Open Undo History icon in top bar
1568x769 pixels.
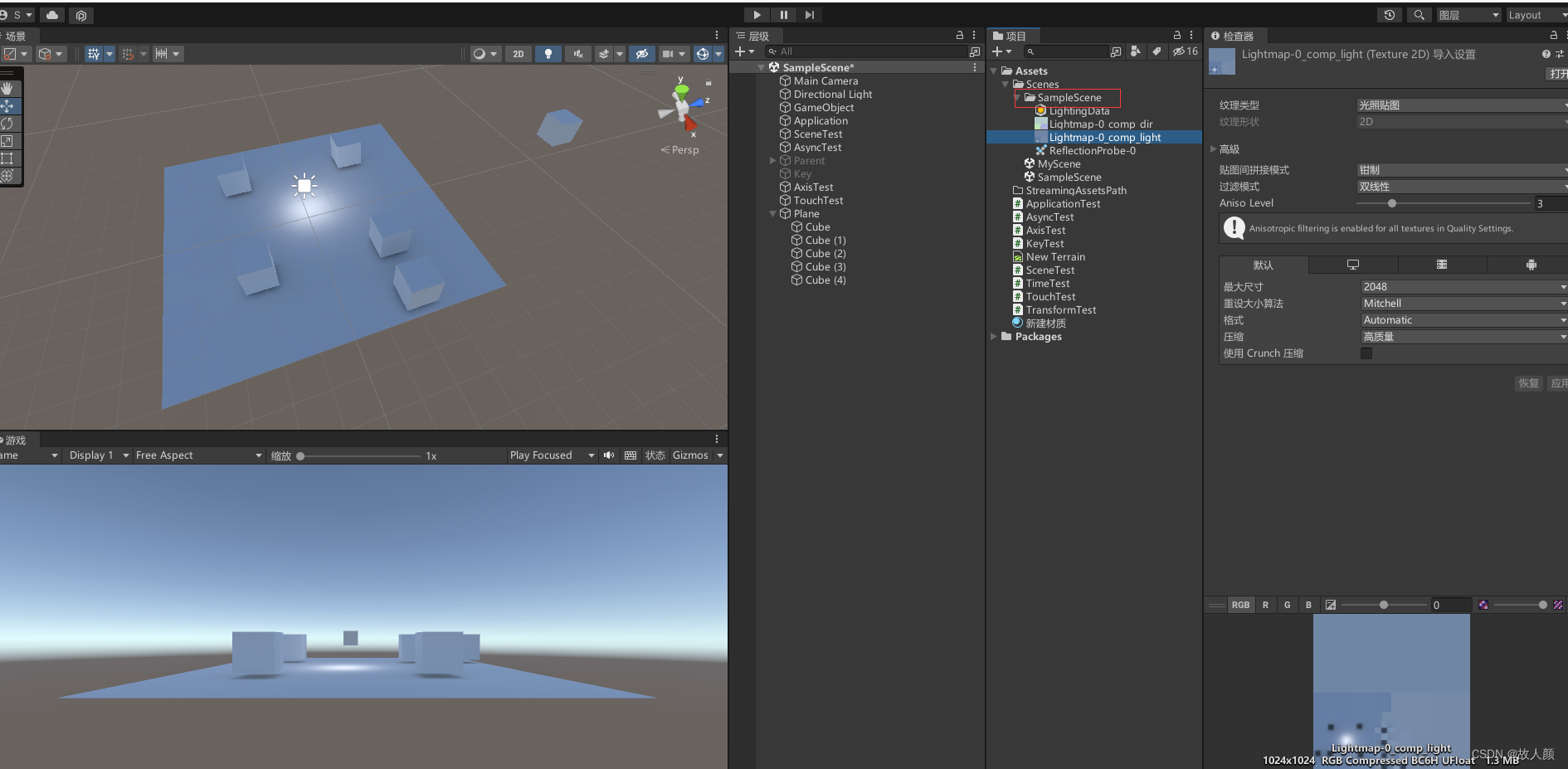tap(1390, 15)
